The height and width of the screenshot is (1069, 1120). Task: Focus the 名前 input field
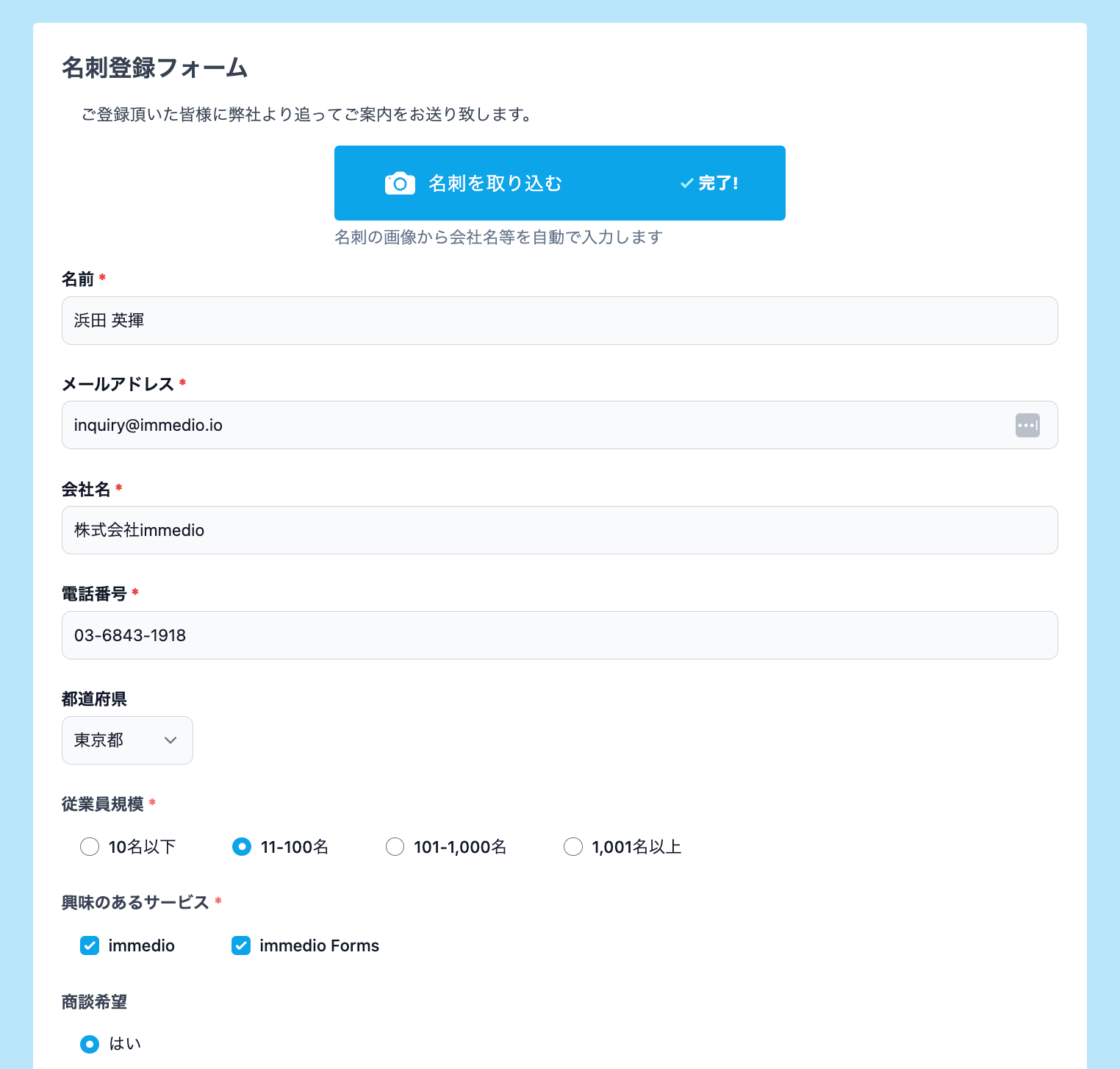click(560, 321)
